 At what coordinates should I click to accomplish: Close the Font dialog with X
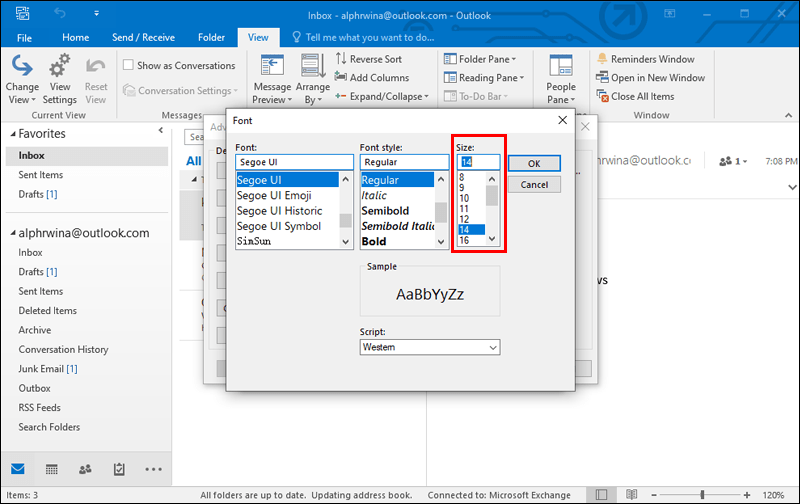tap(562, 120)
